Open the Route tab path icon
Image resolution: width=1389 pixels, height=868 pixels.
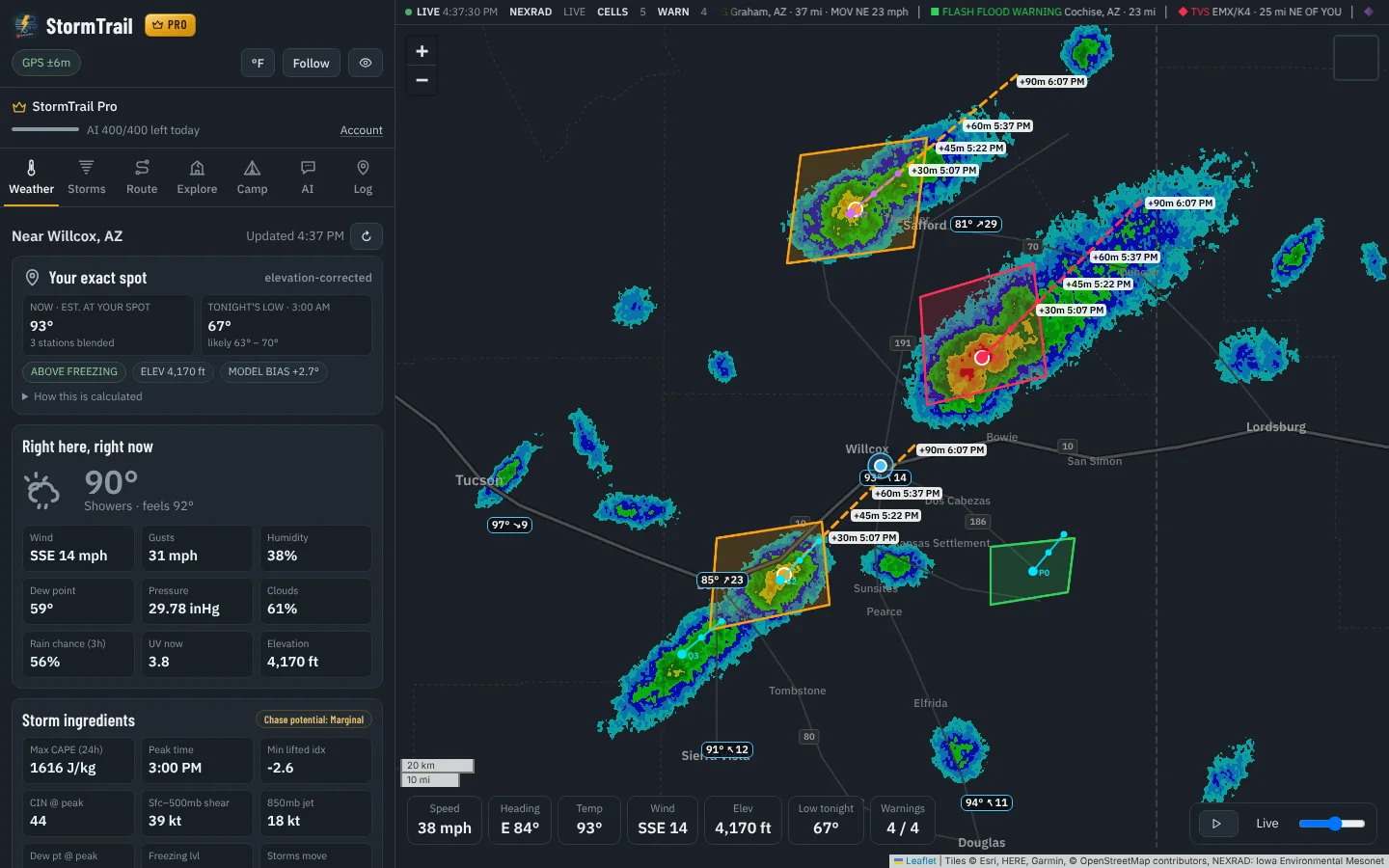pos(142,167)
